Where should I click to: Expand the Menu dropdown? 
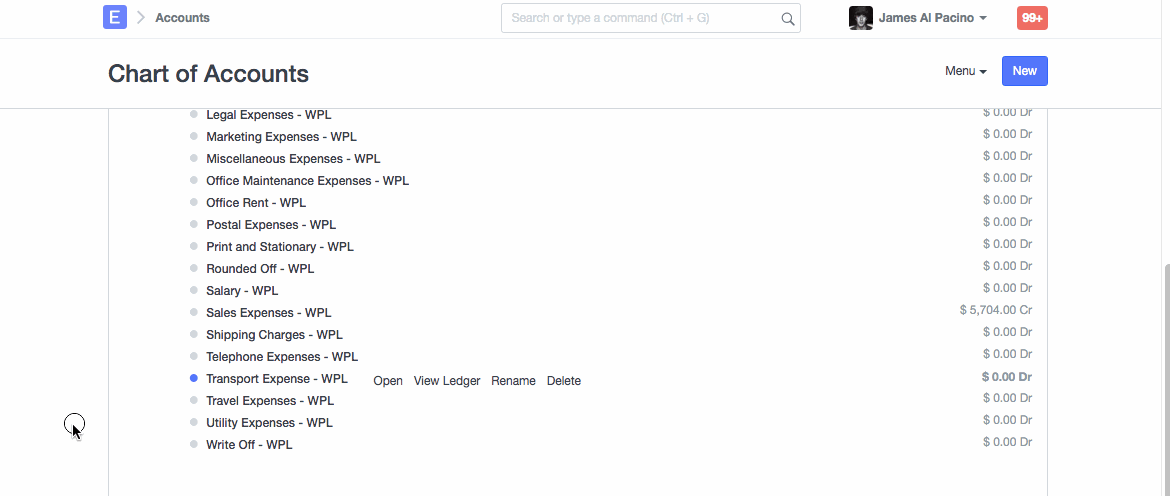pos(965,71)
